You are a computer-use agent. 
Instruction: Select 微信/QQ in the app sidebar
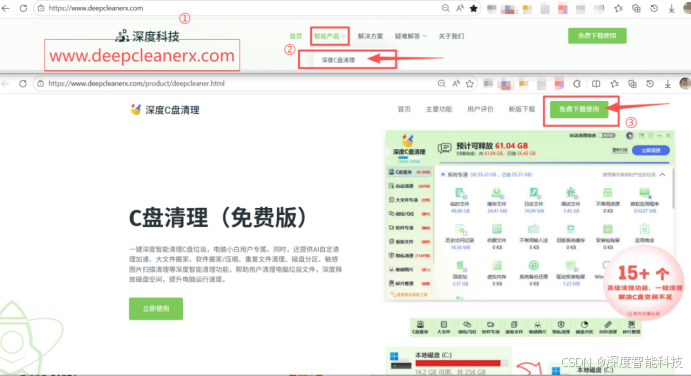pyautogui.click(x=409, y=214)
